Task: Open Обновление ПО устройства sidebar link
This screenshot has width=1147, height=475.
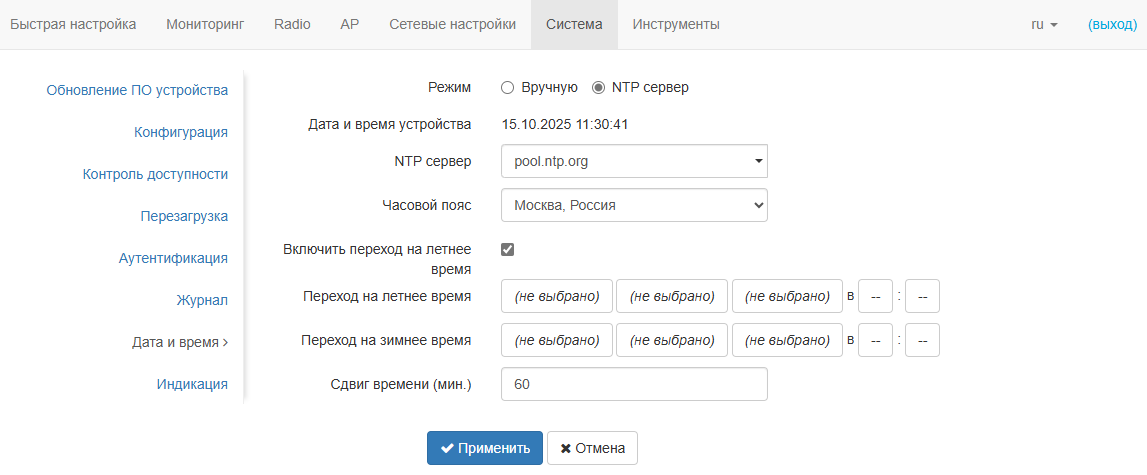Action: pyautogui.click(x=137, y=90)
